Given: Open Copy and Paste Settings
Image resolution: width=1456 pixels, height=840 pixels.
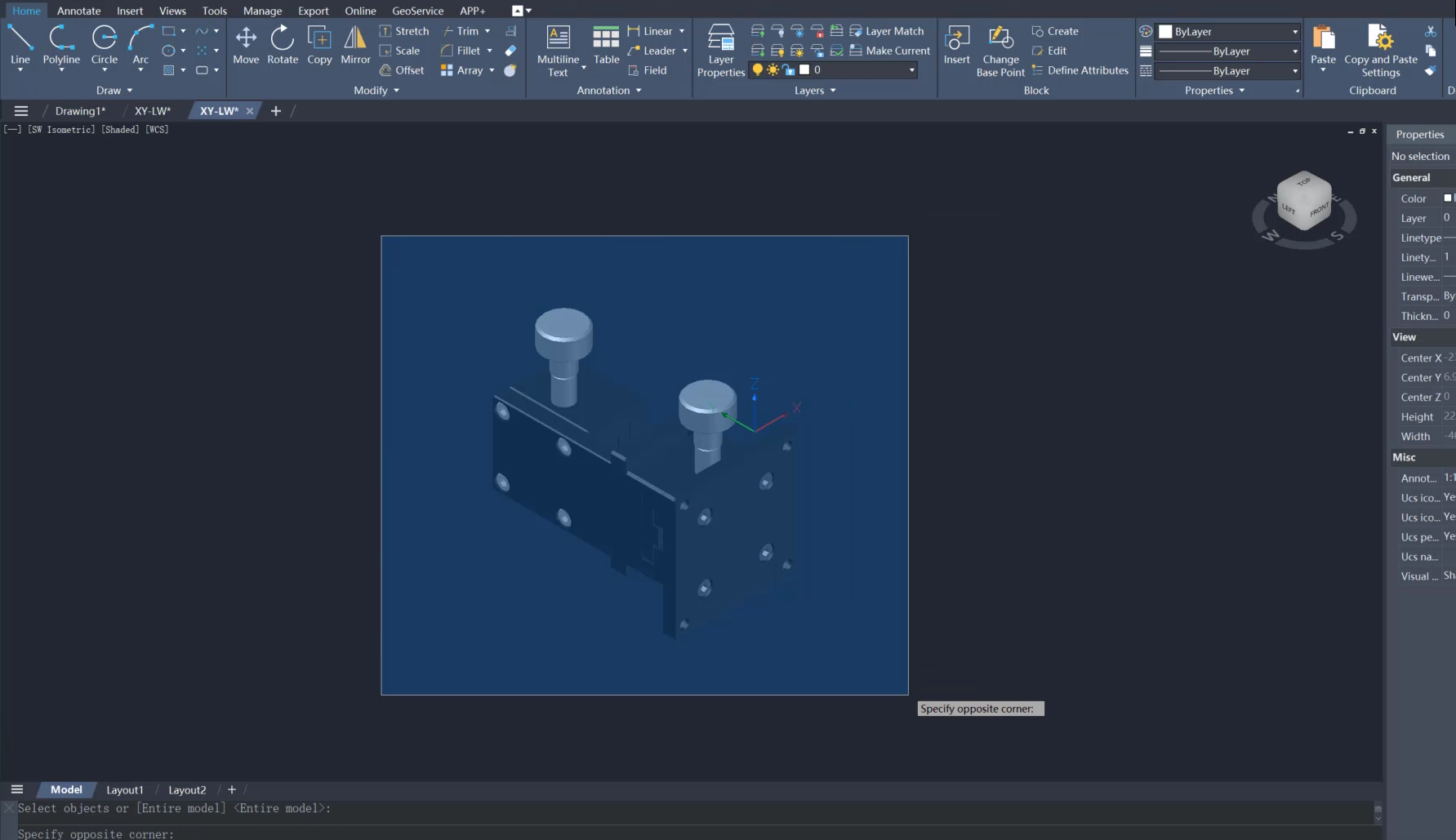Looking at the screenshot, I should [x=1381, y=51].
